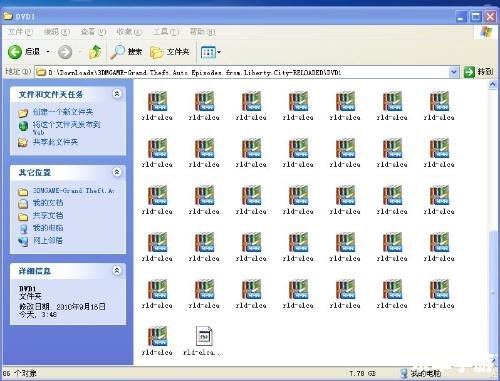The width and height of the screenshot is (500, 381).
Task: Click 我的电脑 zone in status bar
Action: 421,373
